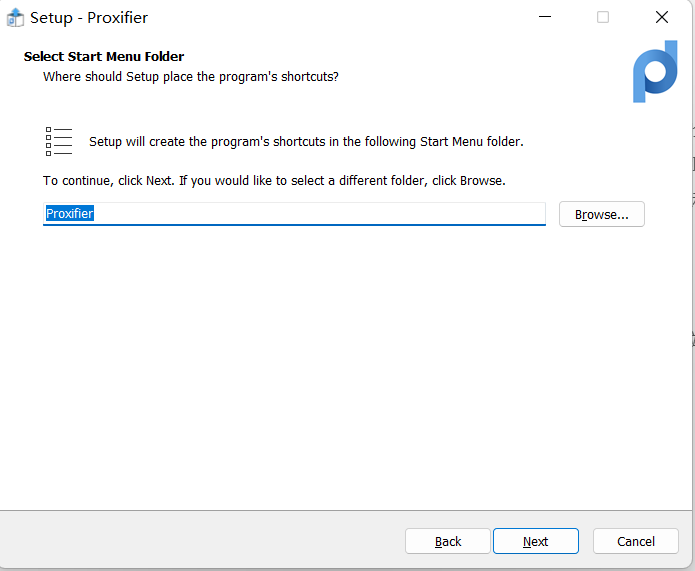
Task: Close the Proxifier Setup window
Action: tap(661, 18)
